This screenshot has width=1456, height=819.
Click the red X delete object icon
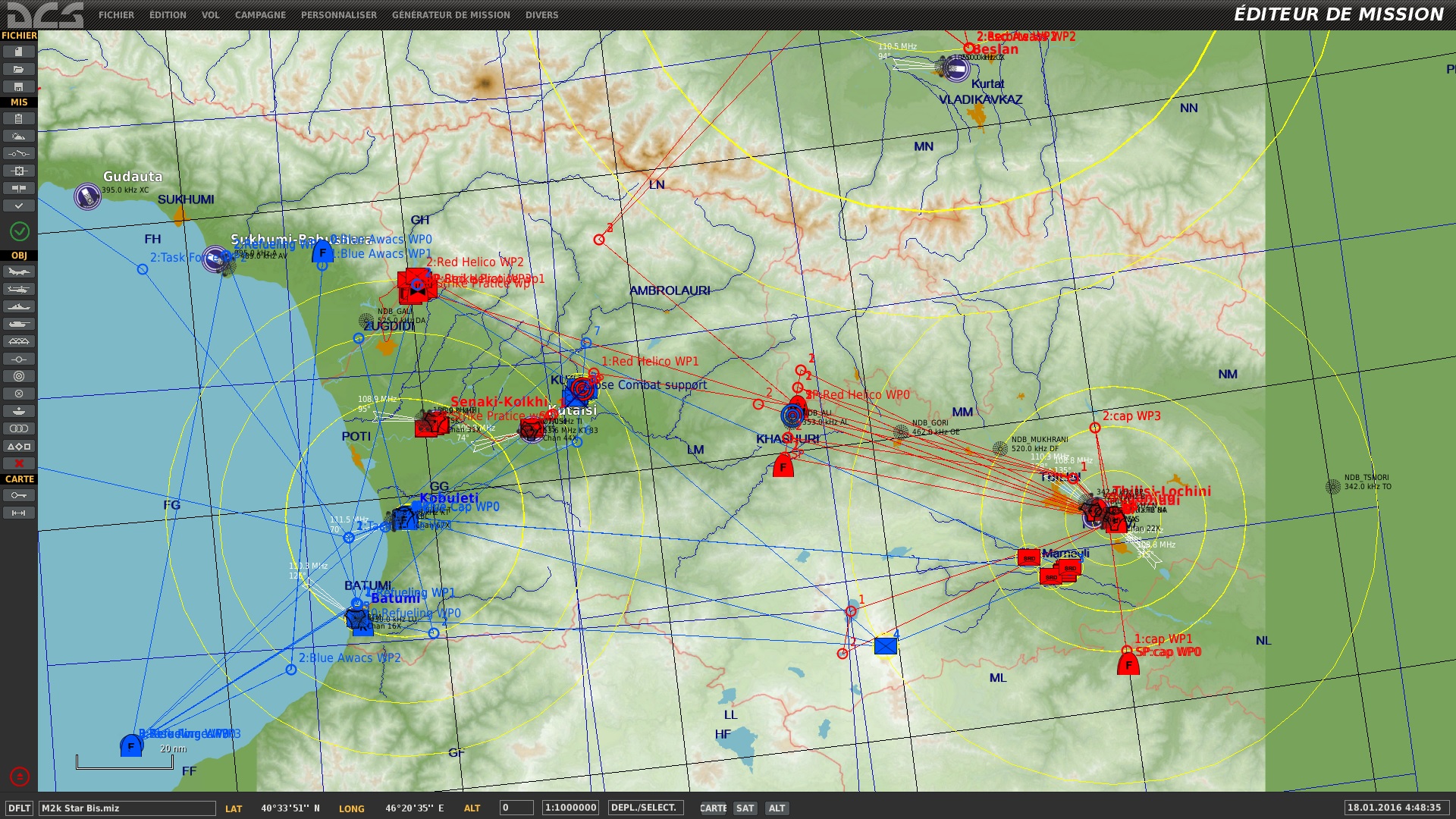(x=19, y=463)
